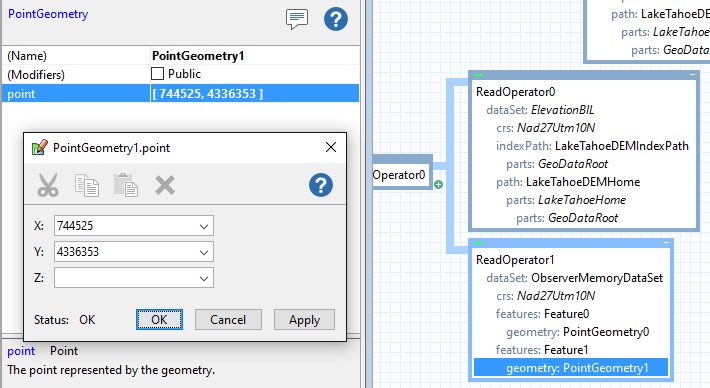This screenshot has height=388, width=710.
Task: Toggle the Public modifier checkbox
Action: pyautogui.click(x=157, y=74)
